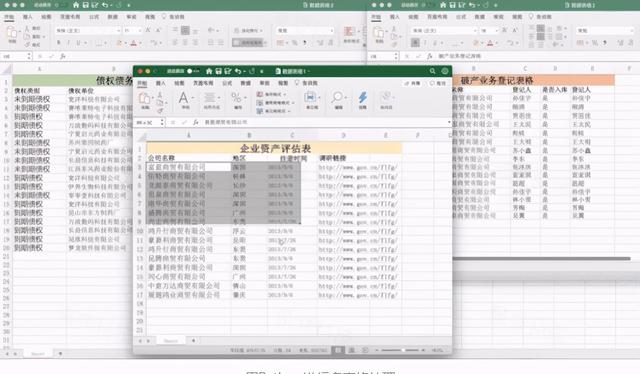
Task: Switch front window to Page Layout view icon
Action: coord(351,350)
